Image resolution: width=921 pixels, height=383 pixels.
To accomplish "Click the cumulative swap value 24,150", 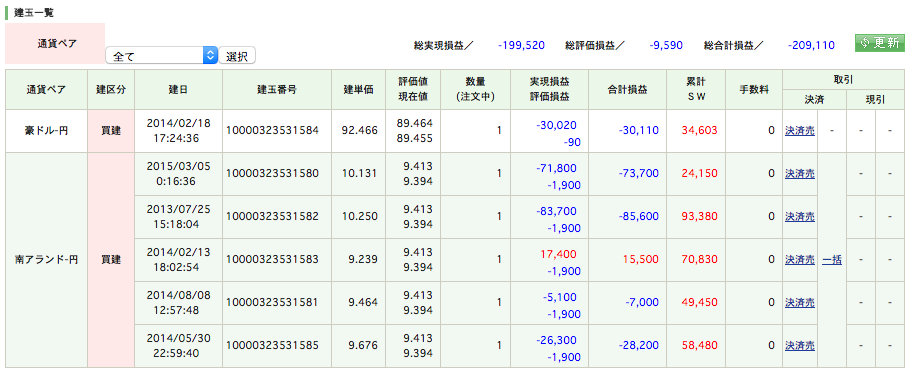I will pyautogui.click(x=700, y=174).
